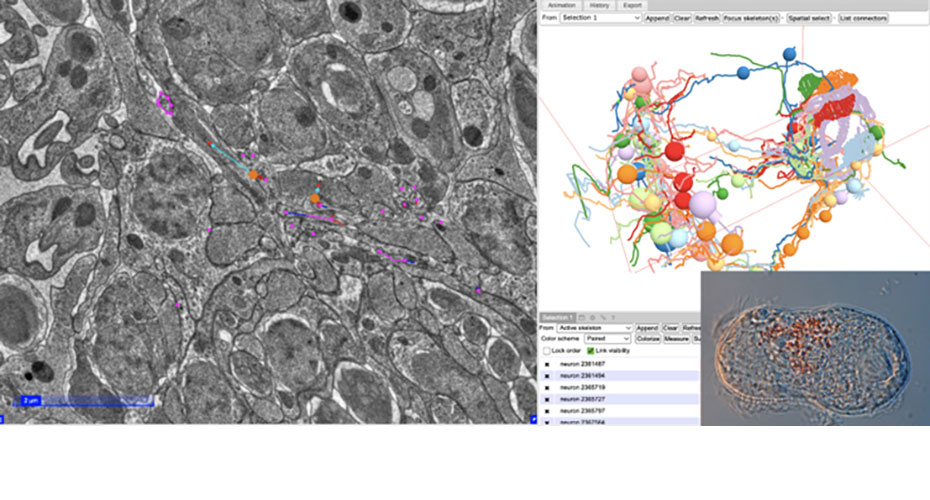Screen dimensions: 930x500
Task: Toggle the checkbox for neuron 2361487
Action: pos(547,364)
